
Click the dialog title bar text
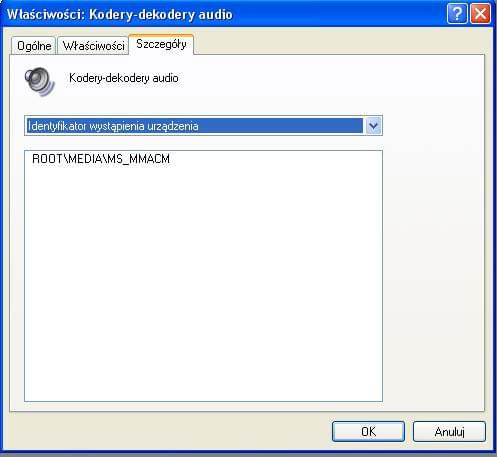(120, 14)
